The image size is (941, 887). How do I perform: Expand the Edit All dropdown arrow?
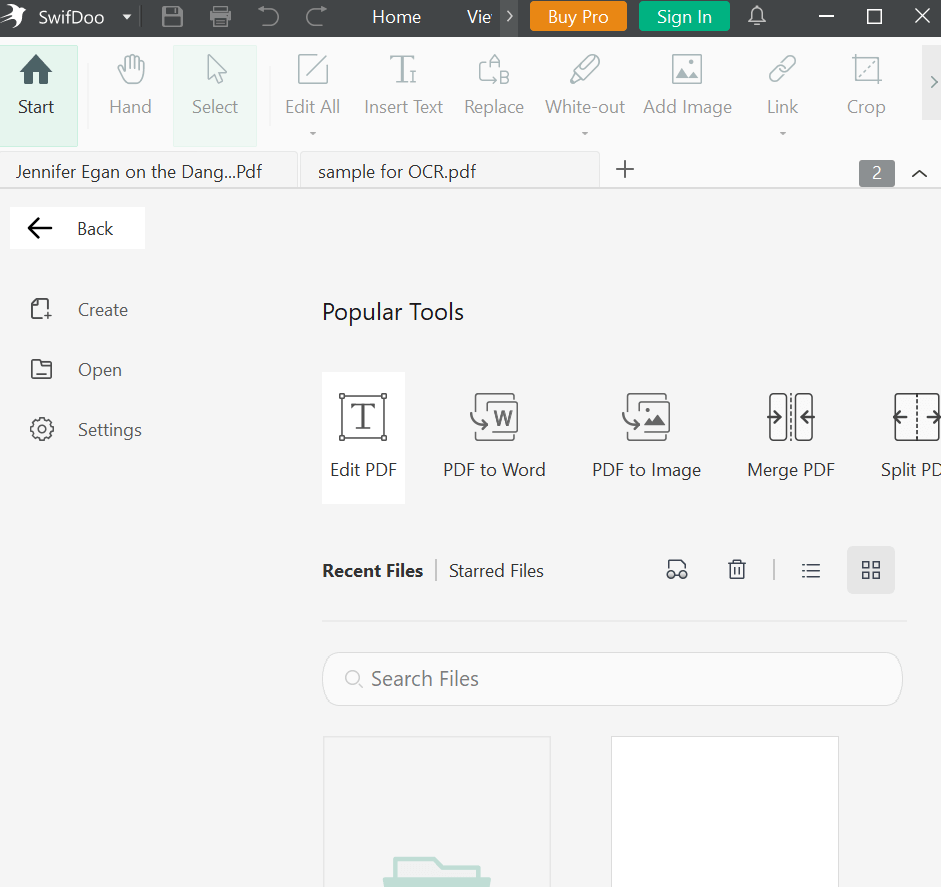(313, 133)
